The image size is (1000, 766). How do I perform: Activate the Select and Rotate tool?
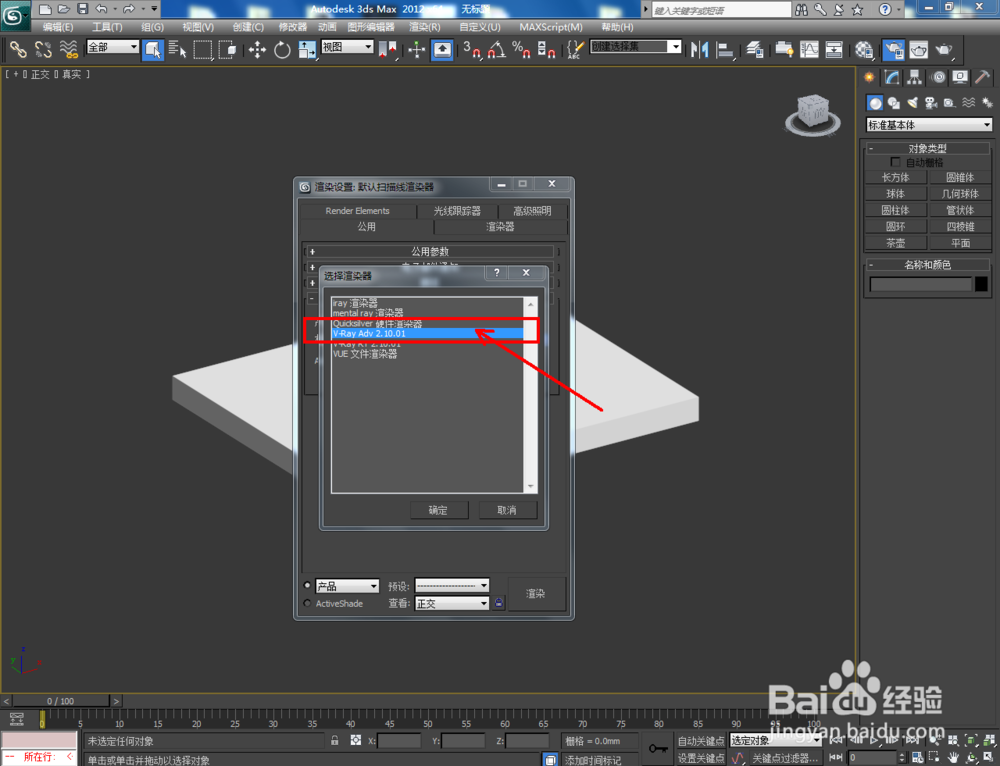pyautogui.click(x=282, y=49)
